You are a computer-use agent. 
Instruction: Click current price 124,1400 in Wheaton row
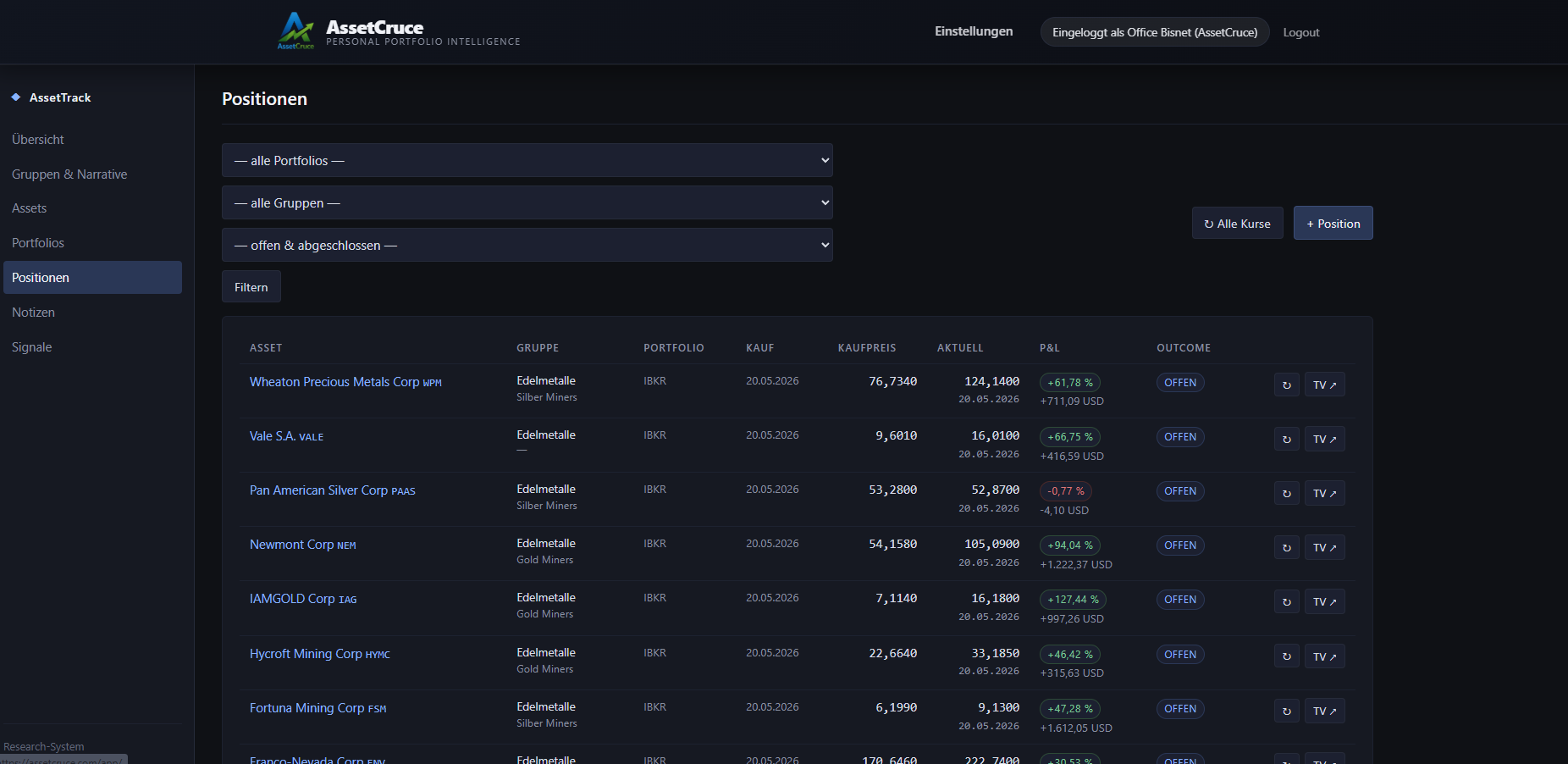click(x=991, y=382)
